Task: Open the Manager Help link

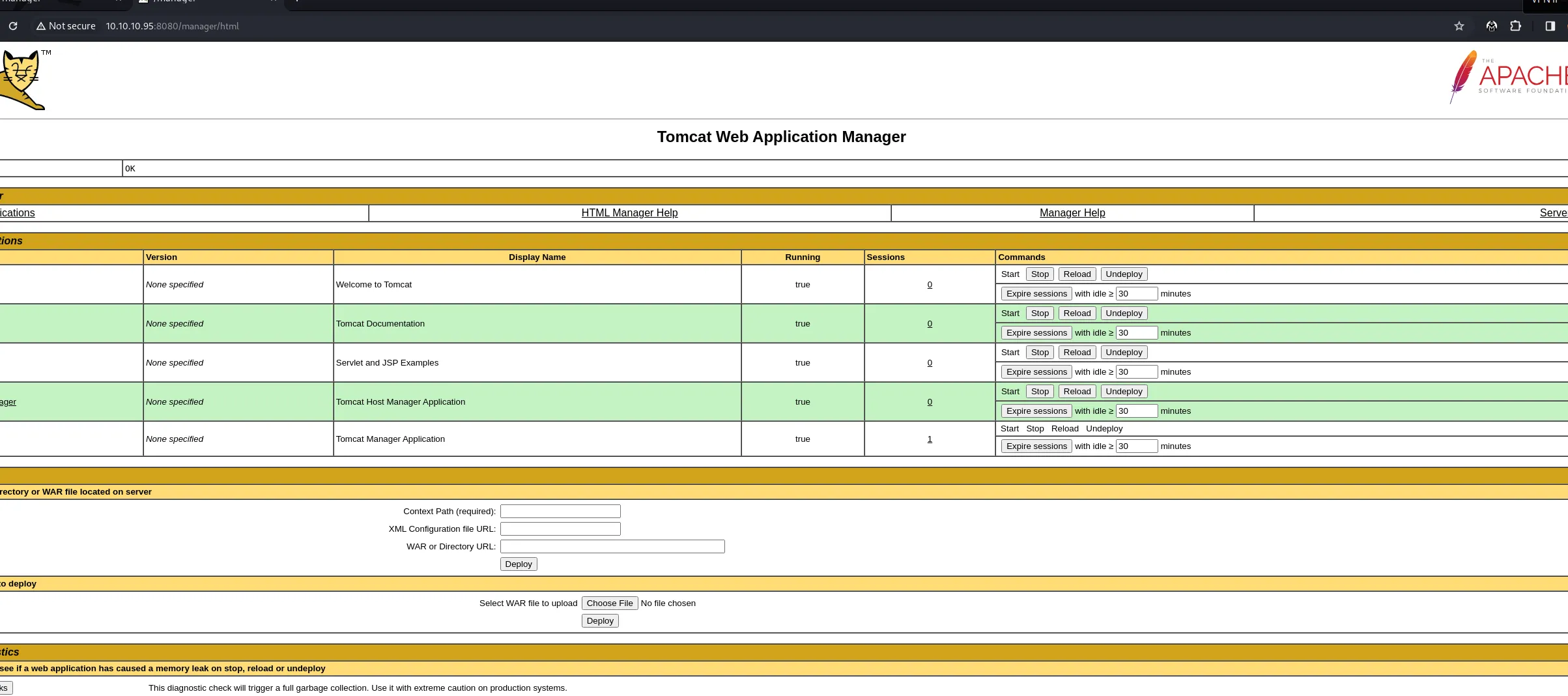Action: click(x=1072, y=213)
